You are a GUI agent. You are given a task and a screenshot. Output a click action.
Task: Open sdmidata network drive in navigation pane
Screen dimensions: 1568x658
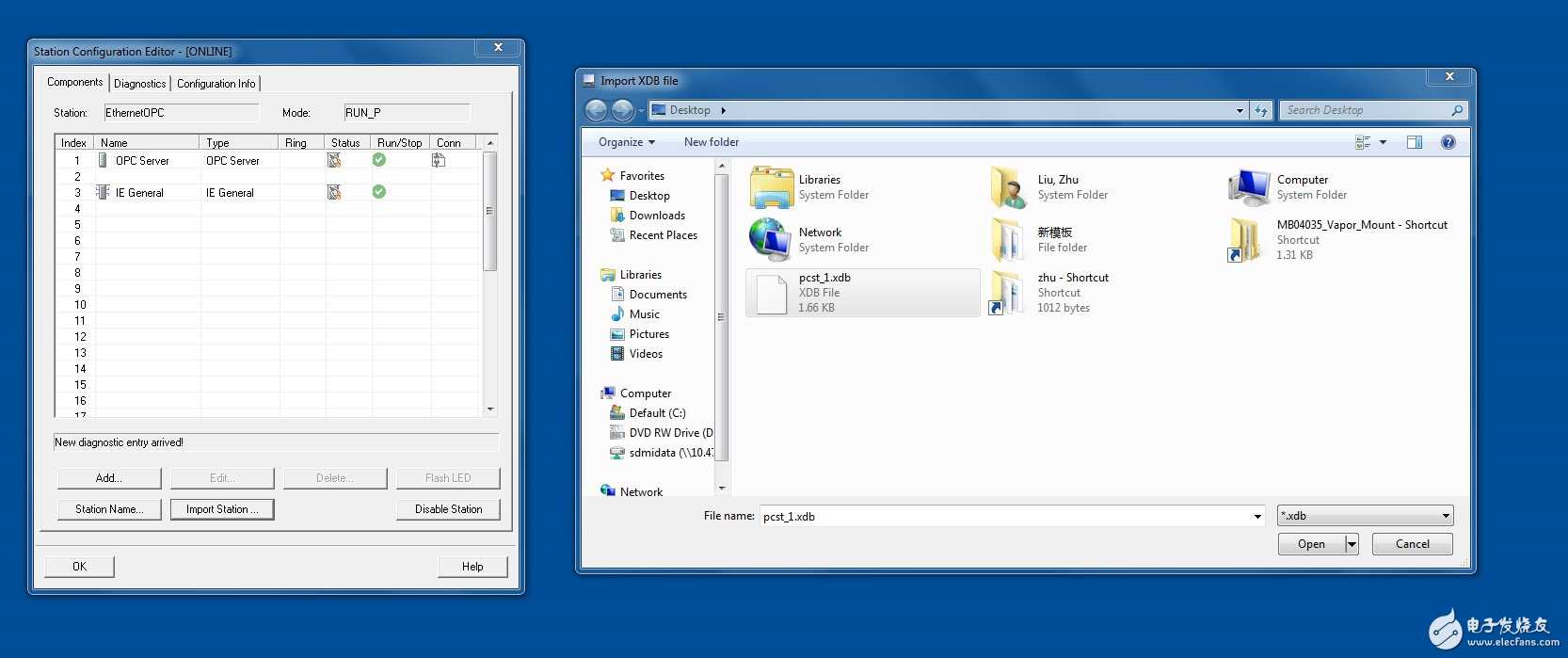662,453
